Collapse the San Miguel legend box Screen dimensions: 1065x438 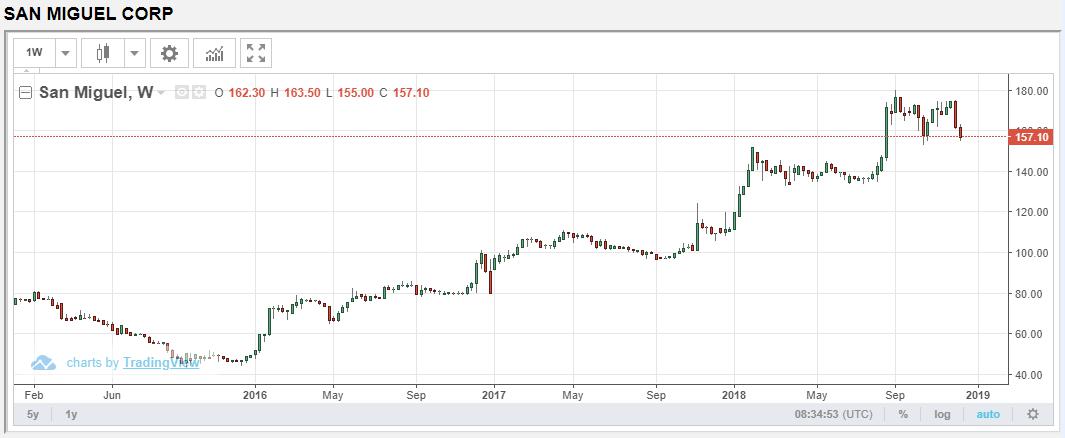pyautogui.click(x=26, y=93)
